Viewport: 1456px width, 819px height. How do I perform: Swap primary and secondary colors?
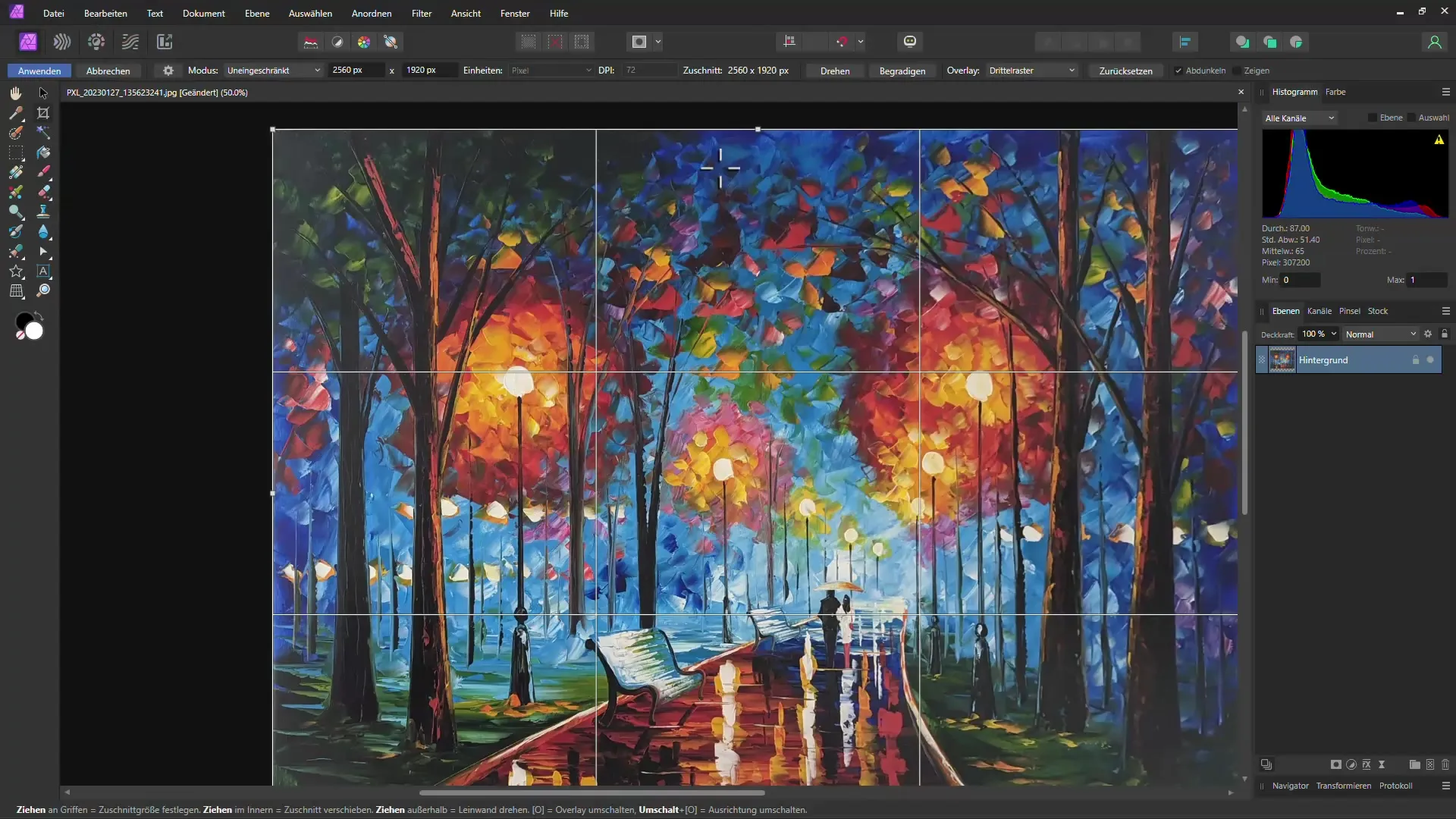point(38,316)
